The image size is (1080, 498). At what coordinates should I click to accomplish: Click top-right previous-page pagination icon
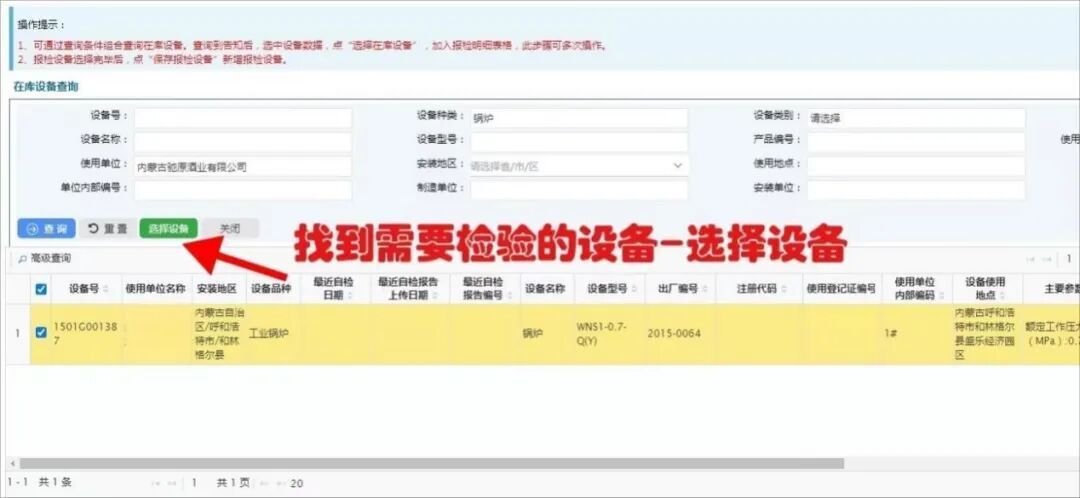click(1046, 259)
